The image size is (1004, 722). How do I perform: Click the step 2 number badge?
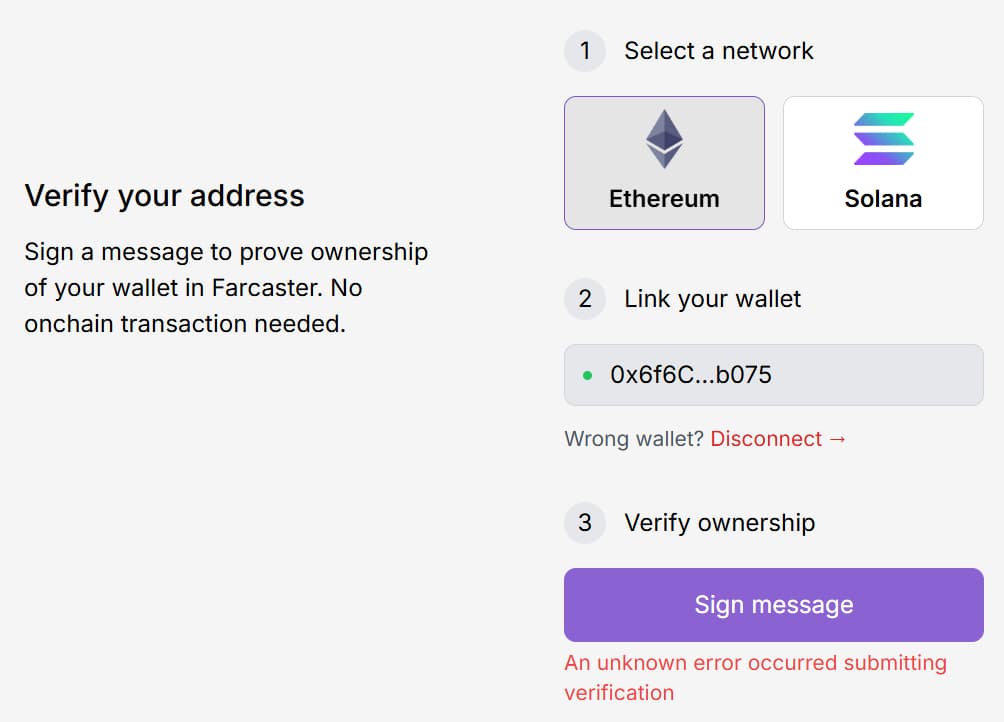585,299
